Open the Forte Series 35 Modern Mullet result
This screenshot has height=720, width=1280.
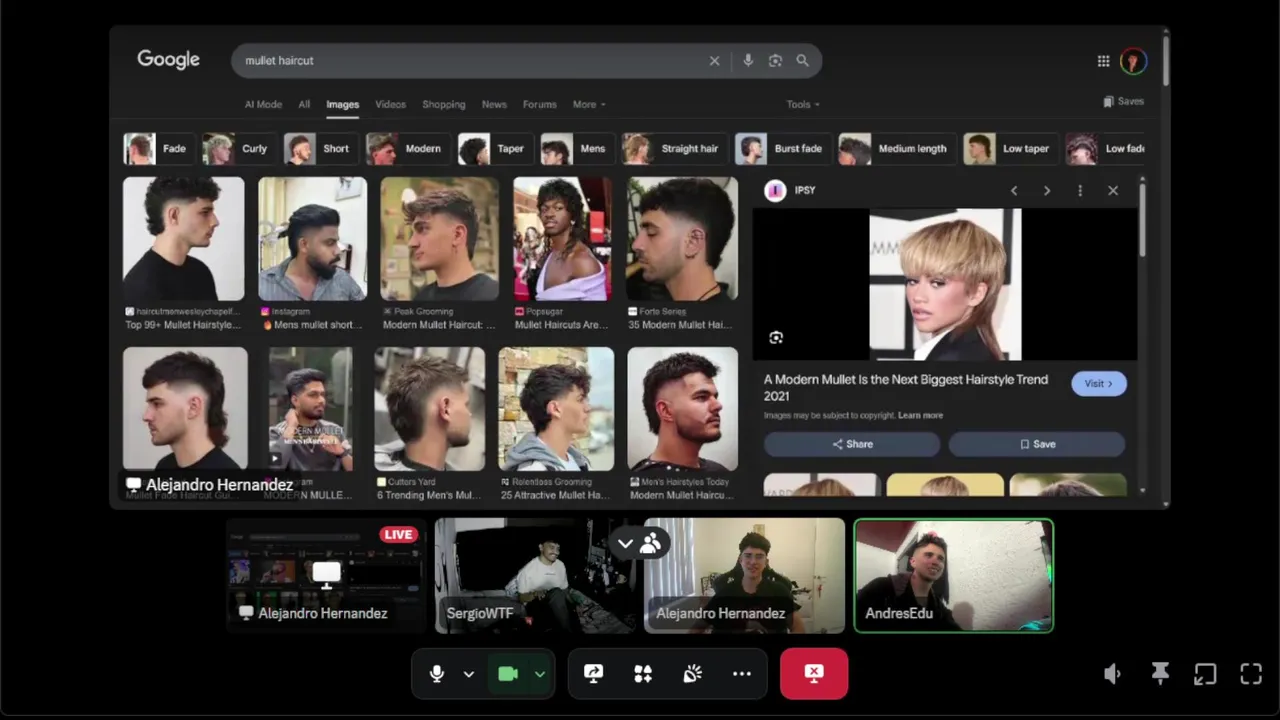682,254
